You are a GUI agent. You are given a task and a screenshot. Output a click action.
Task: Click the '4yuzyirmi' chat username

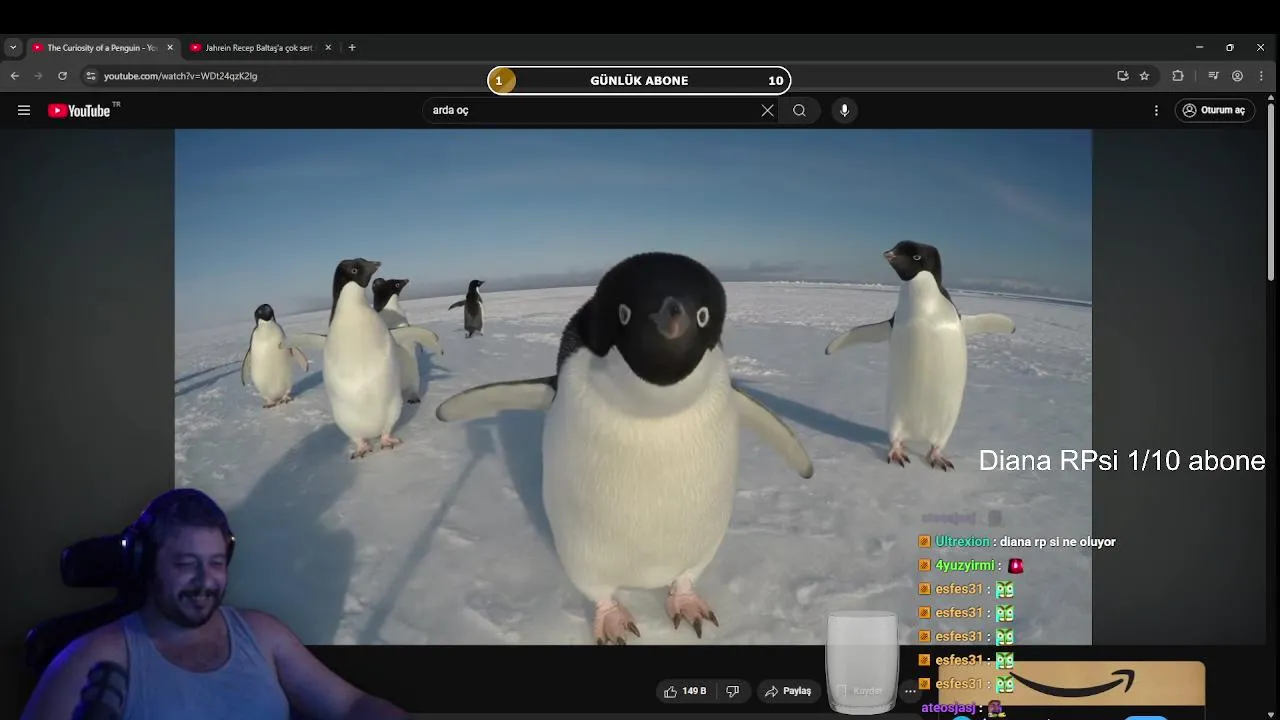pos(964,565)
